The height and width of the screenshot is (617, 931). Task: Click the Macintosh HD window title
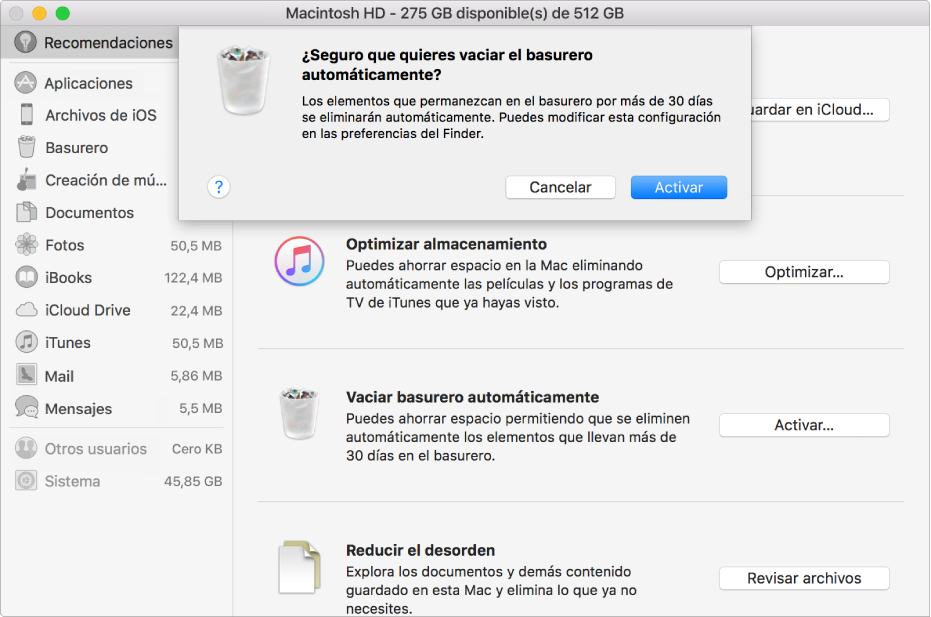point(454,13)
